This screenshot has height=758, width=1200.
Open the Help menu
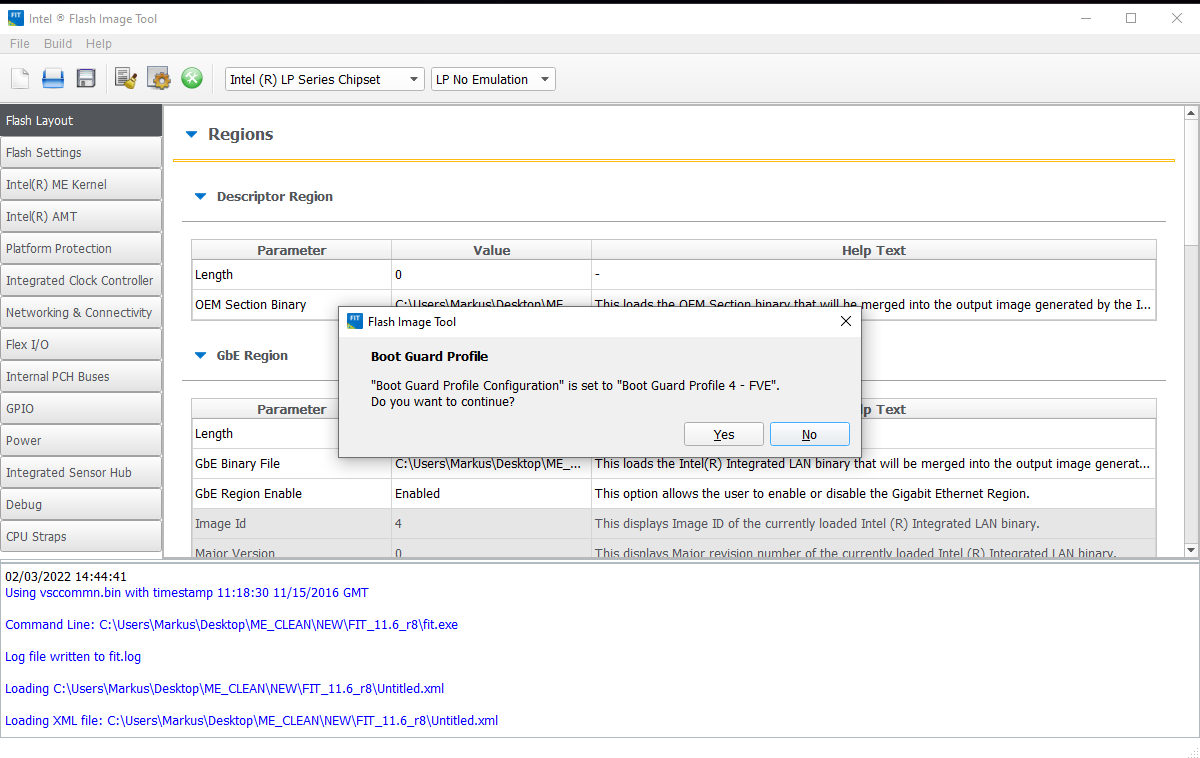click(99, 44)
